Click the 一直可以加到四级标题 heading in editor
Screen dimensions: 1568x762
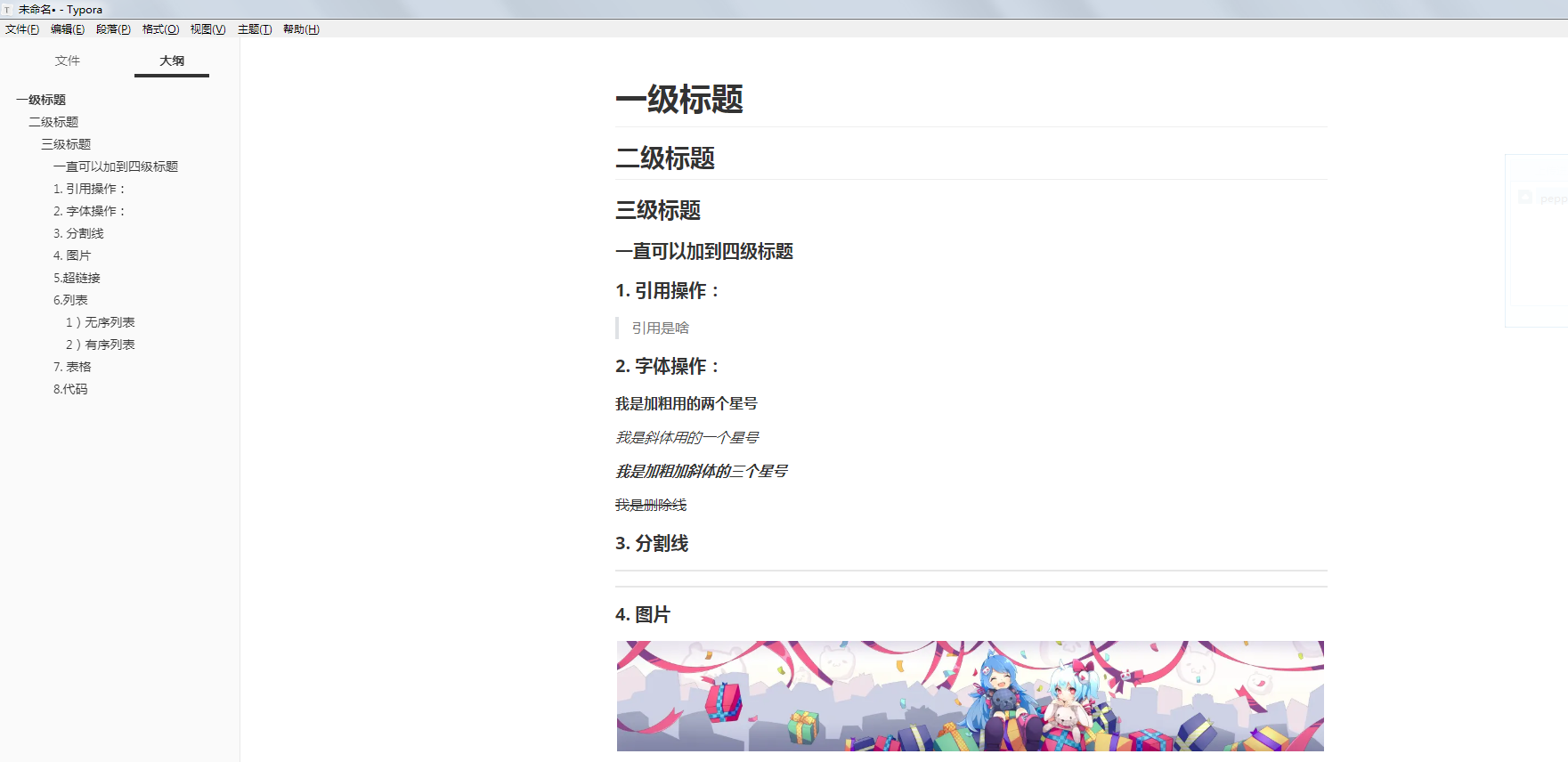704,251
